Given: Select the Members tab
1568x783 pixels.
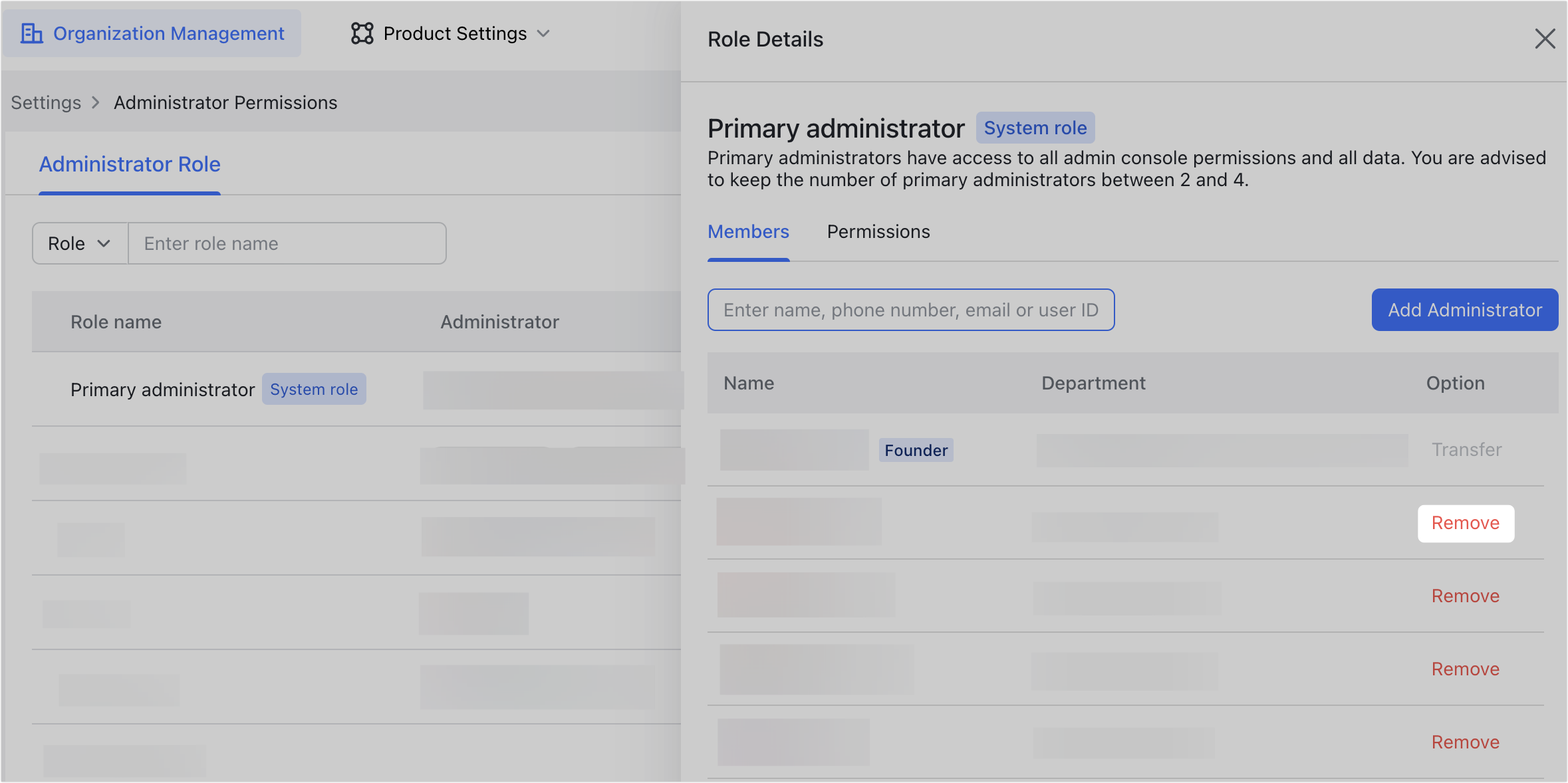Looking at the screenshot, I should coord(748,231).
